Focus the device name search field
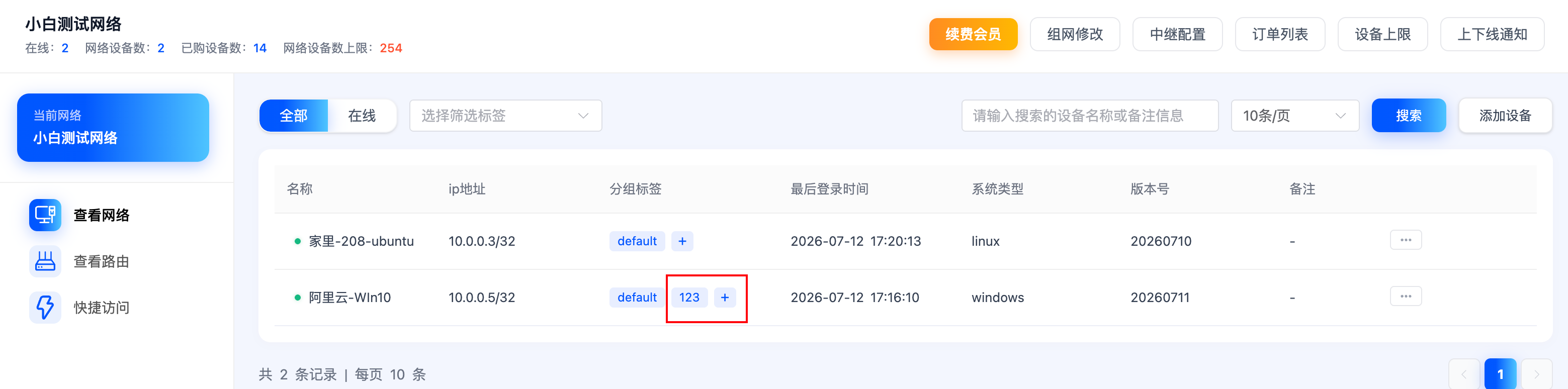 click(x=1090, y=116)
